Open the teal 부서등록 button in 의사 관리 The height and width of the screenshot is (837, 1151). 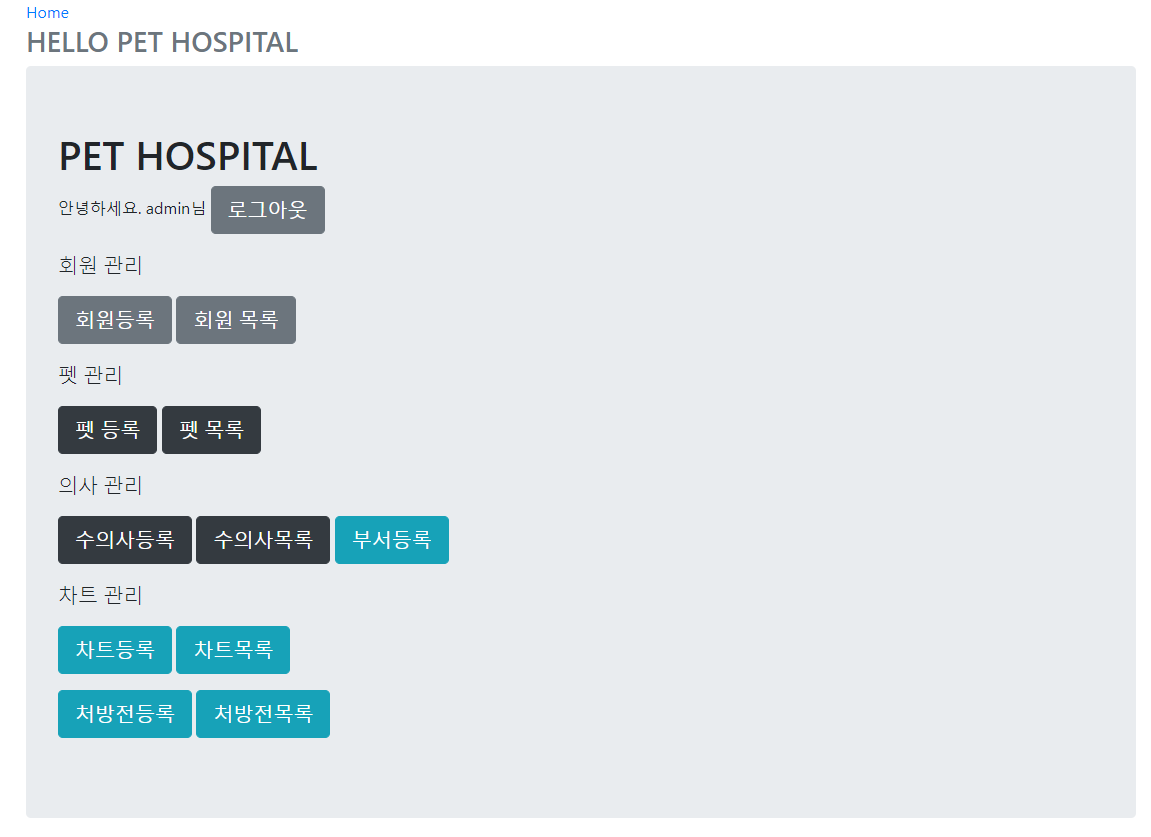[x=391, y=540]
